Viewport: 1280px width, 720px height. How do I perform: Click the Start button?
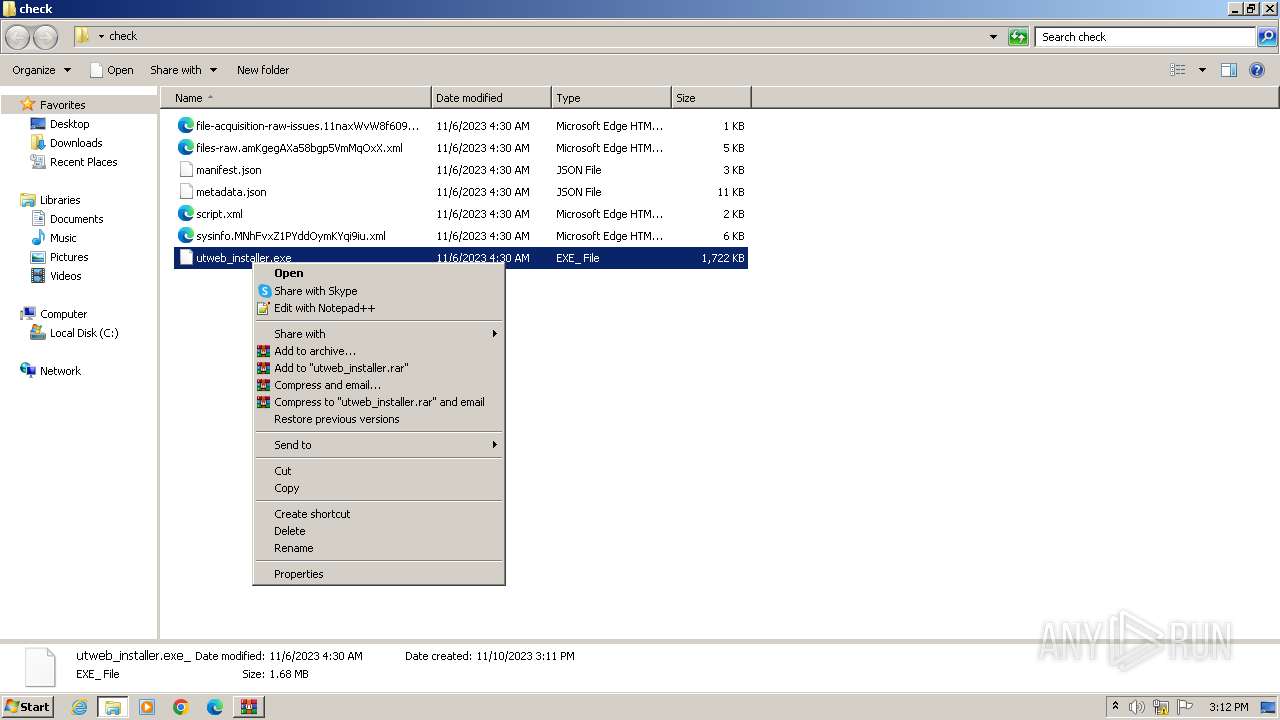[x=27, y=707]
